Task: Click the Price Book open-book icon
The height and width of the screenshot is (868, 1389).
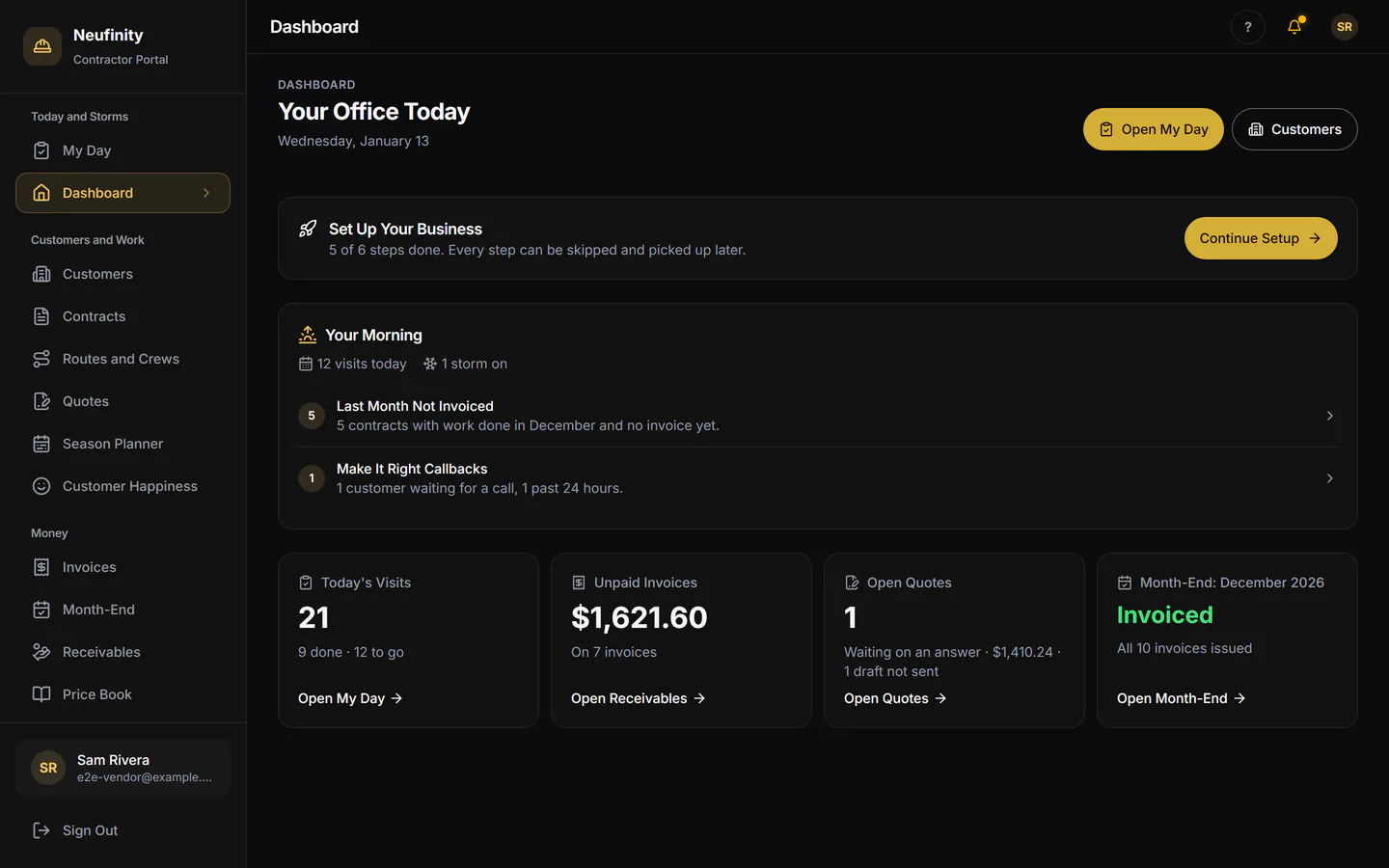Action: coord(41,694)
